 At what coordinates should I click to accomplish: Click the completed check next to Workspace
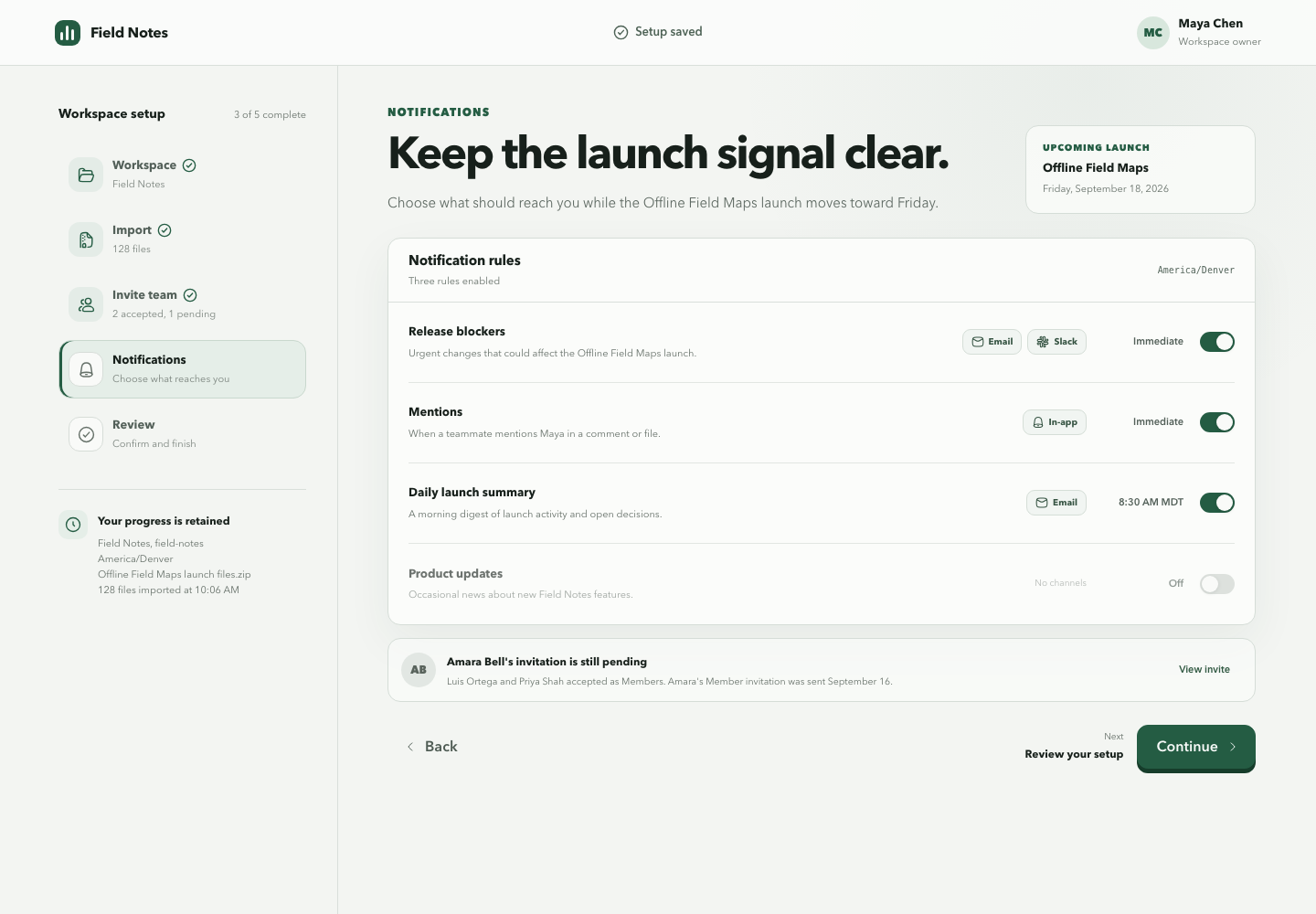point(189,165)
